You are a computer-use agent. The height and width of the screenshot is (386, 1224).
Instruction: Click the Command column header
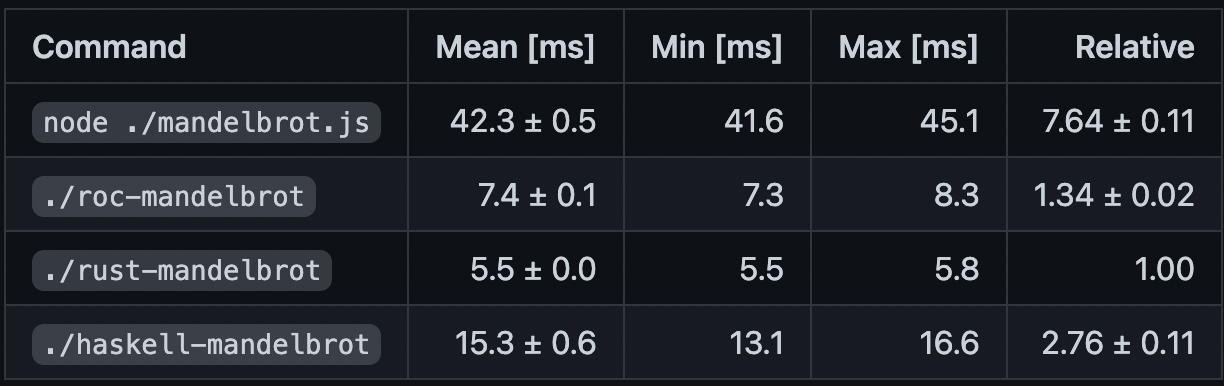(109, 47)
